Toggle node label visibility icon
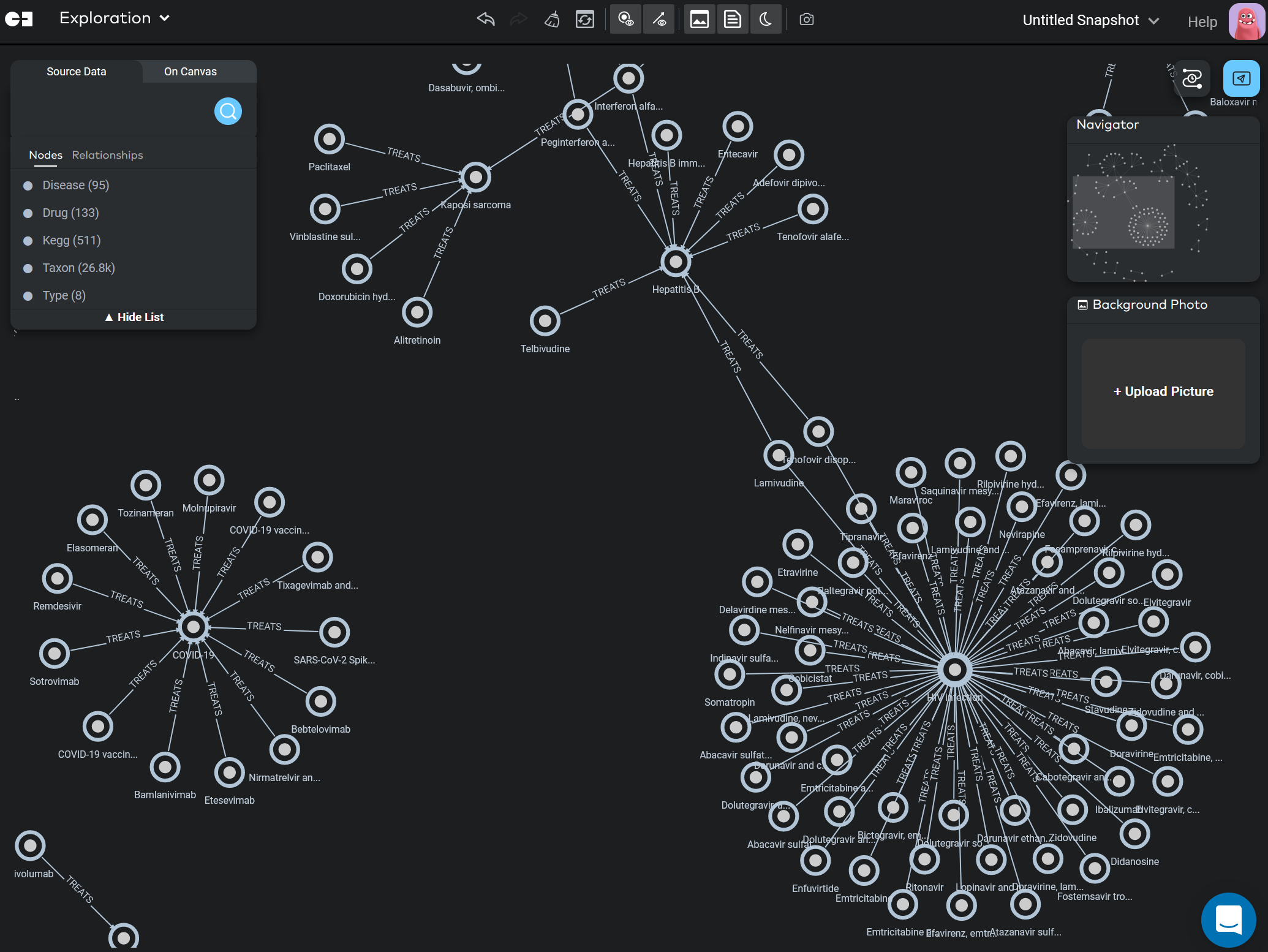Image resolution: width=1268 pixels, height=952 pixels. point(626,20)
